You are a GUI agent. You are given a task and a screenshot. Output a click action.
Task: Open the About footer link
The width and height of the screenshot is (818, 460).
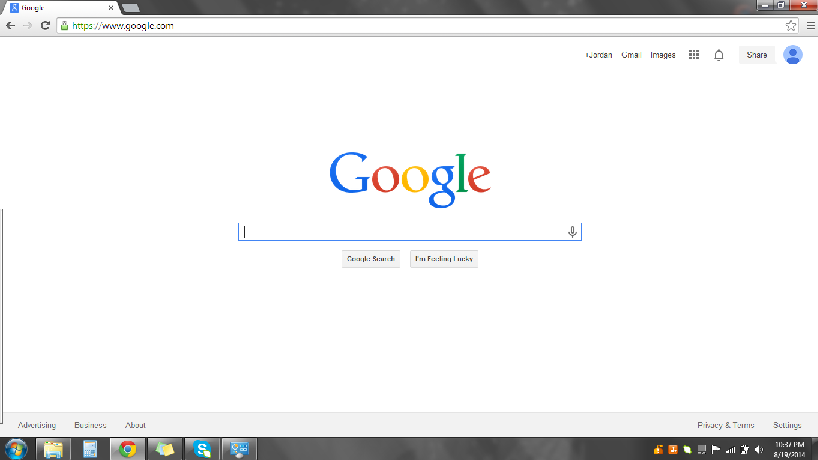[x=135, y=425]
